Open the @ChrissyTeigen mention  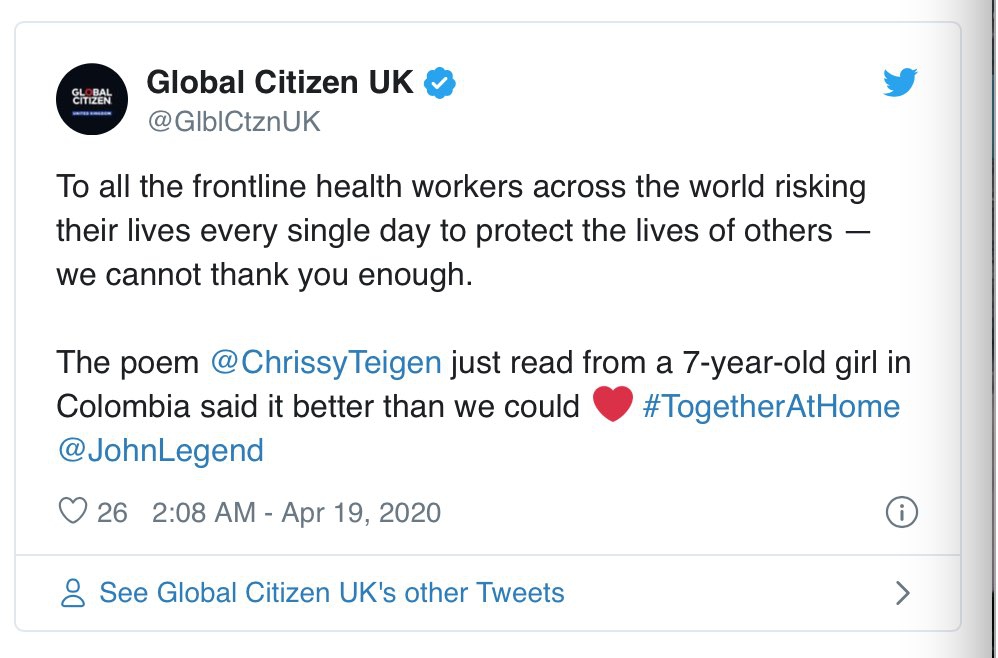click(x=326, y=361)
